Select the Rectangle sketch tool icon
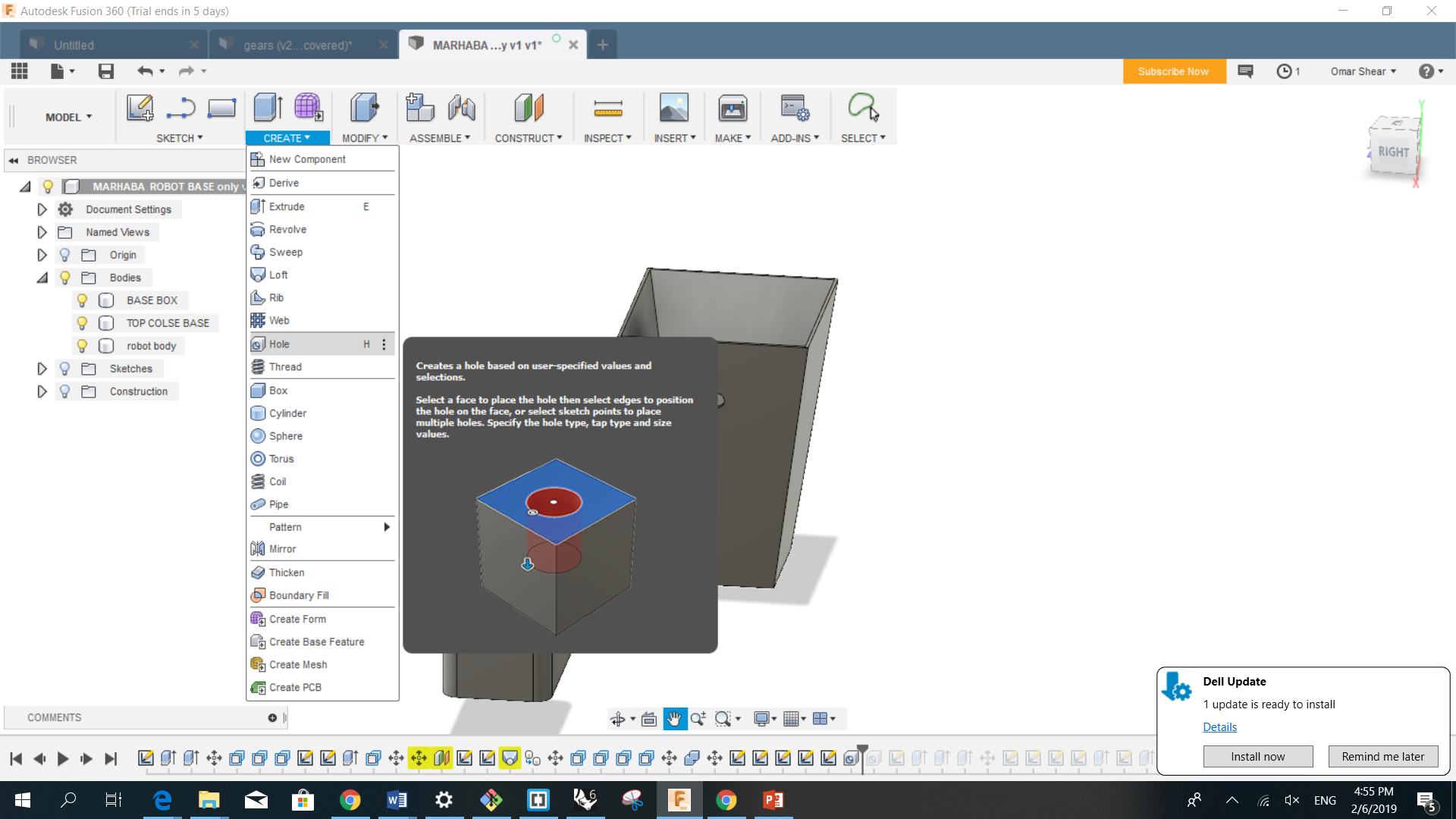This screenshot has height=819, width=1456. click(221, 108)
